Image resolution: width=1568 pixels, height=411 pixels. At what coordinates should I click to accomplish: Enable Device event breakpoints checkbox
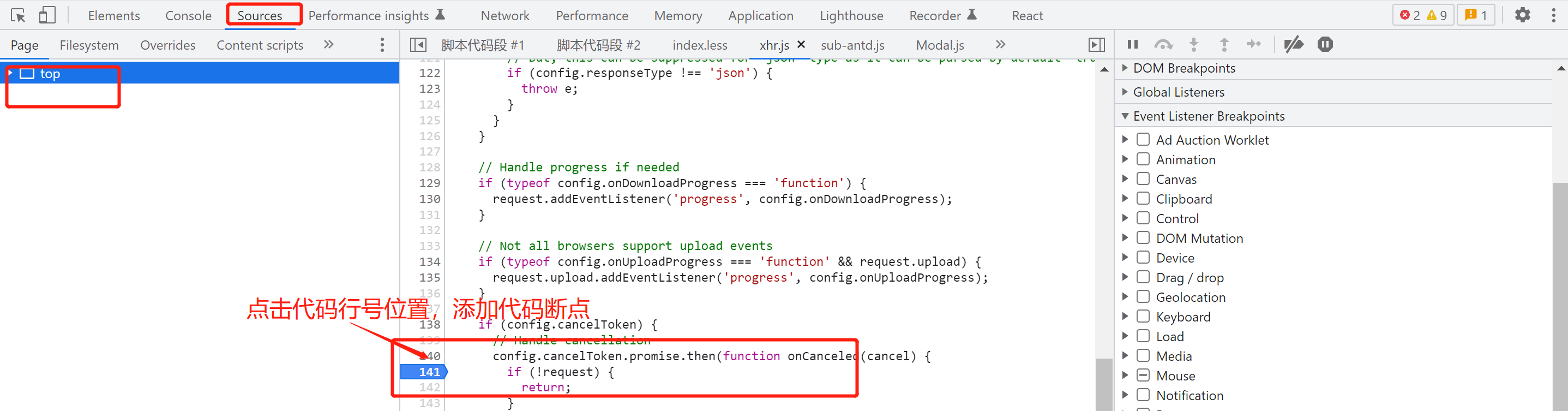[1143, 257]
